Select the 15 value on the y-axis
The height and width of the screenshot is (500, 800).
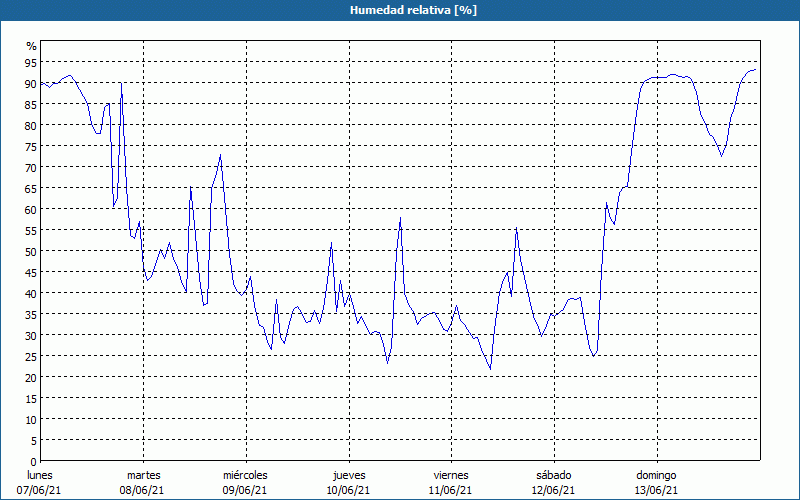(31, 398)
